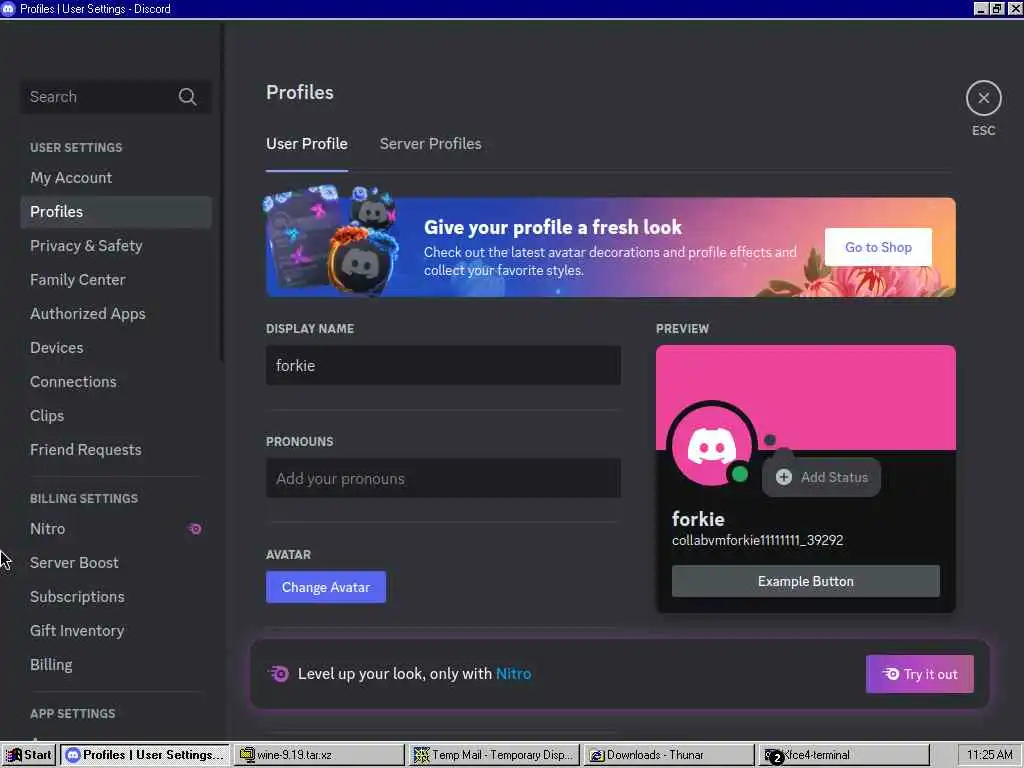Click the sidebar scrollbar thumb
The image size is (1024, 768).
click(222, 193)
